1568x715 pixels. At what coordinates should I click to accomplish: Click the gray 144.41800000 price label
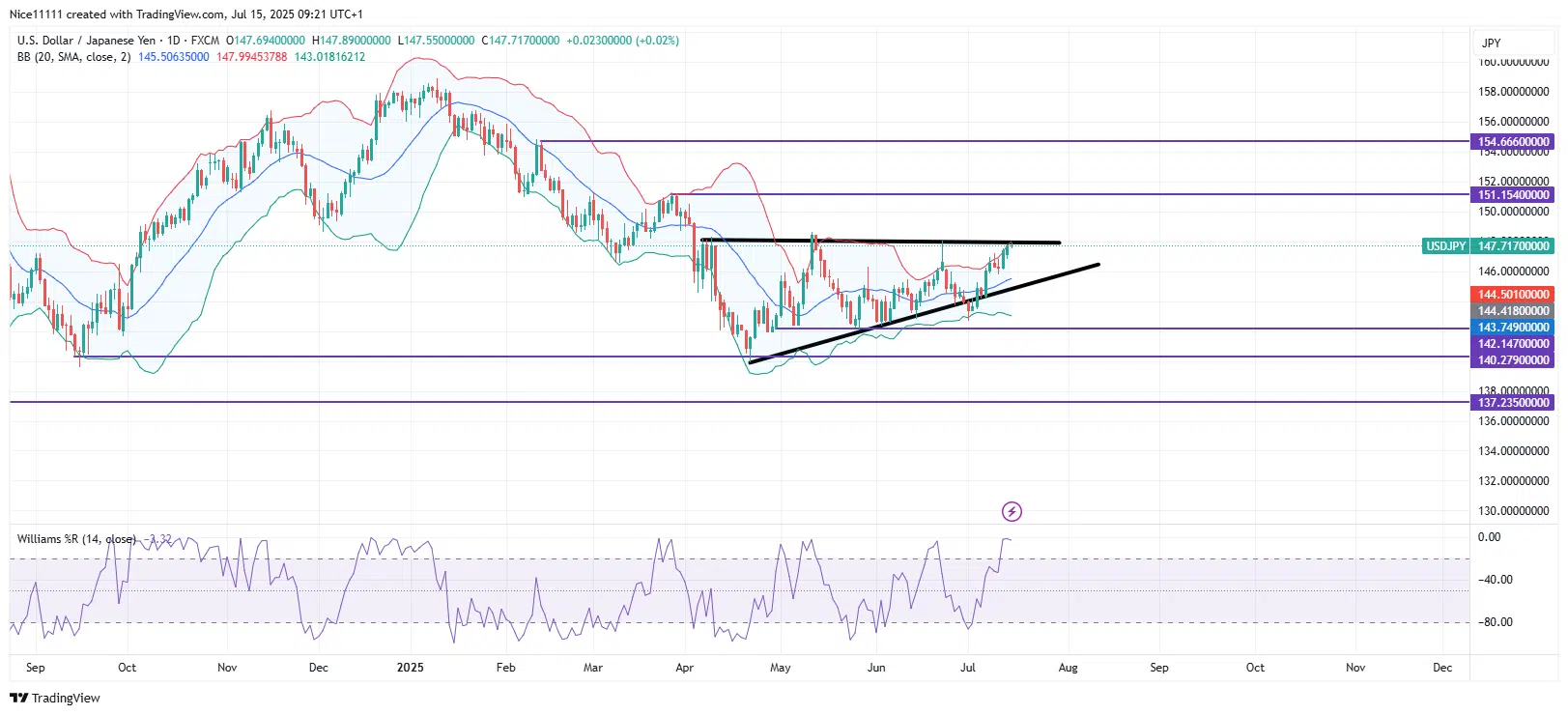pos(1513,311)
